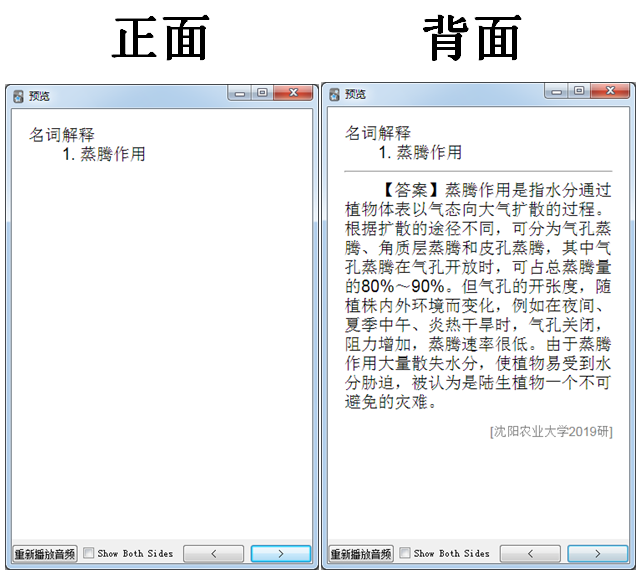
Task: Click the 80%～90% value in the answer
Action: [x=403, y=287]
